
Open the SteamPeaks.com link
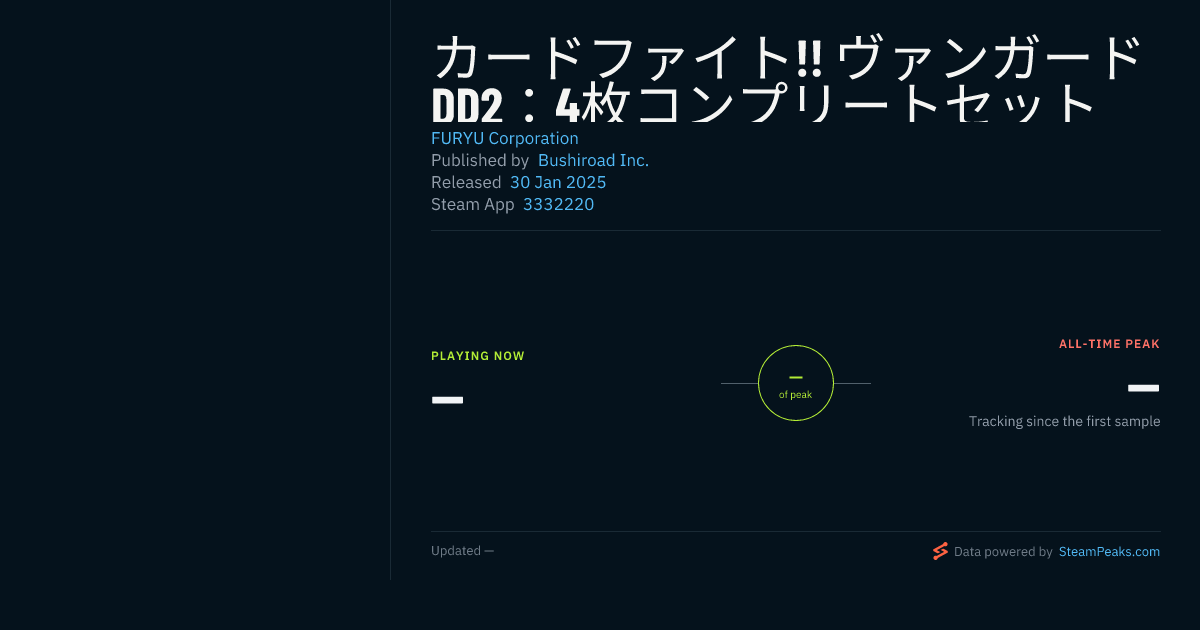(1109, 552)
